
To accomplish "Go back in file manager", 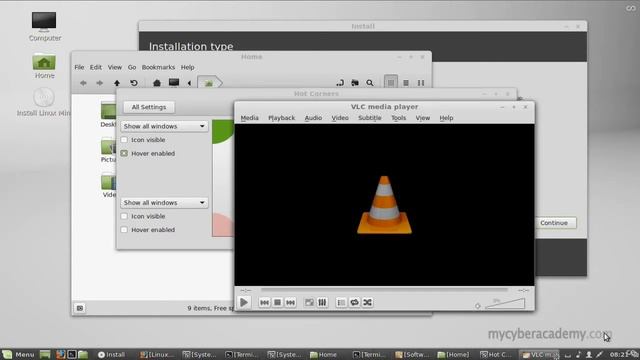I will click(x=83, y=83).
